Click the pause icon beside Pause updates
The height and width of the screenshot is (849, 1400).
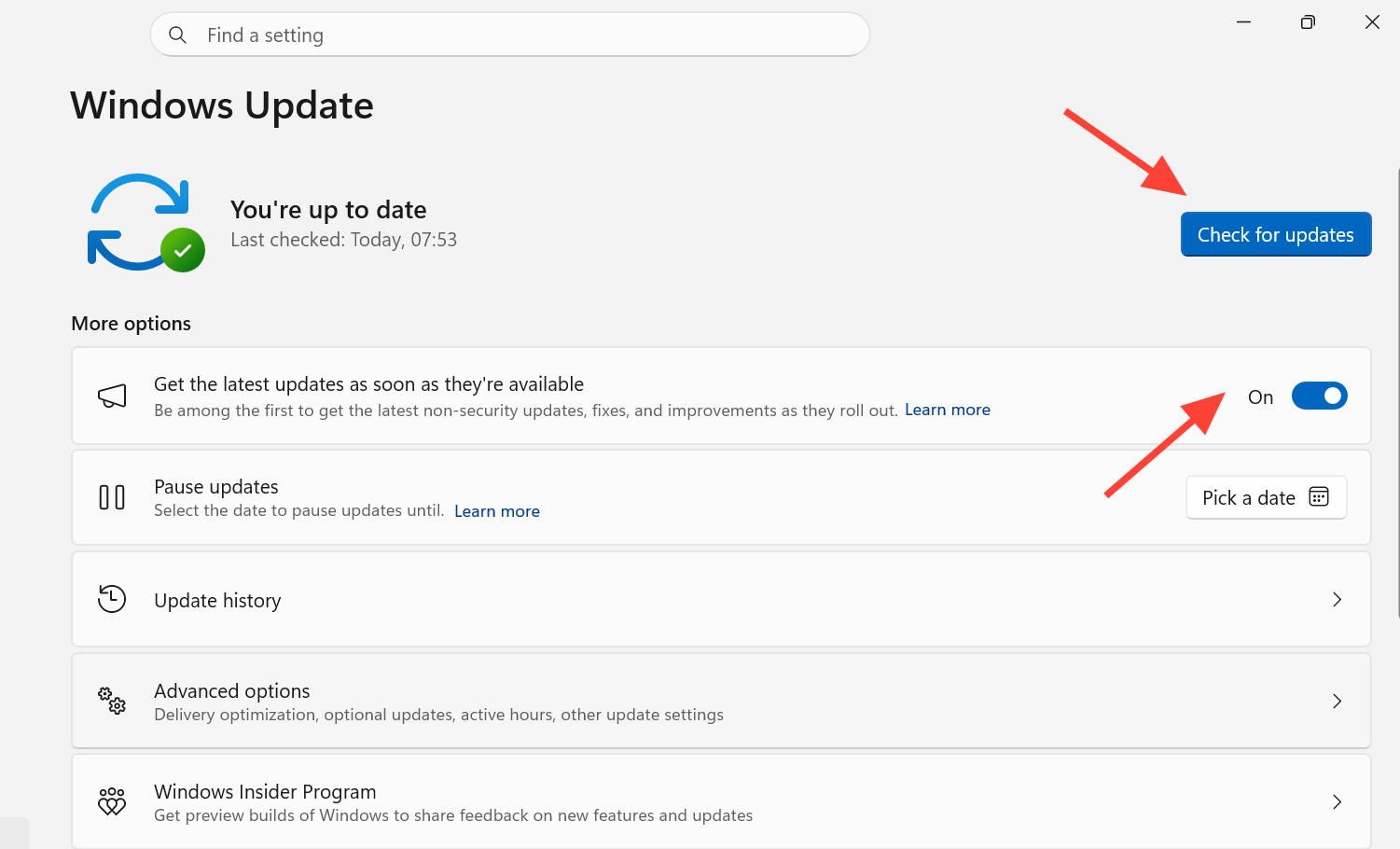coord(112,497)
